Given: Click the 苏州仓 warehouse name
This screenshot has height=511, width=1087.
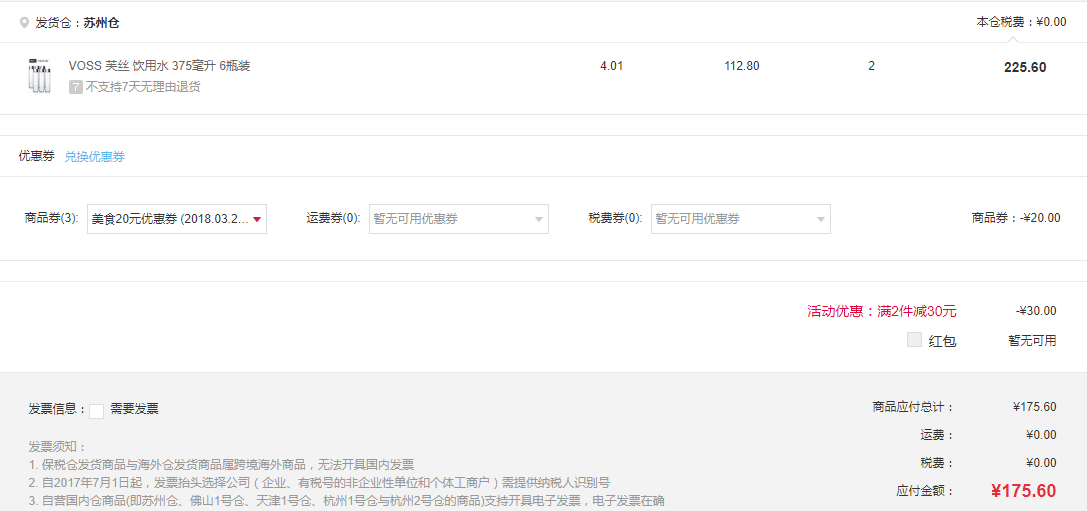Looking at the screenshot, I should click(x=101, y=23).
